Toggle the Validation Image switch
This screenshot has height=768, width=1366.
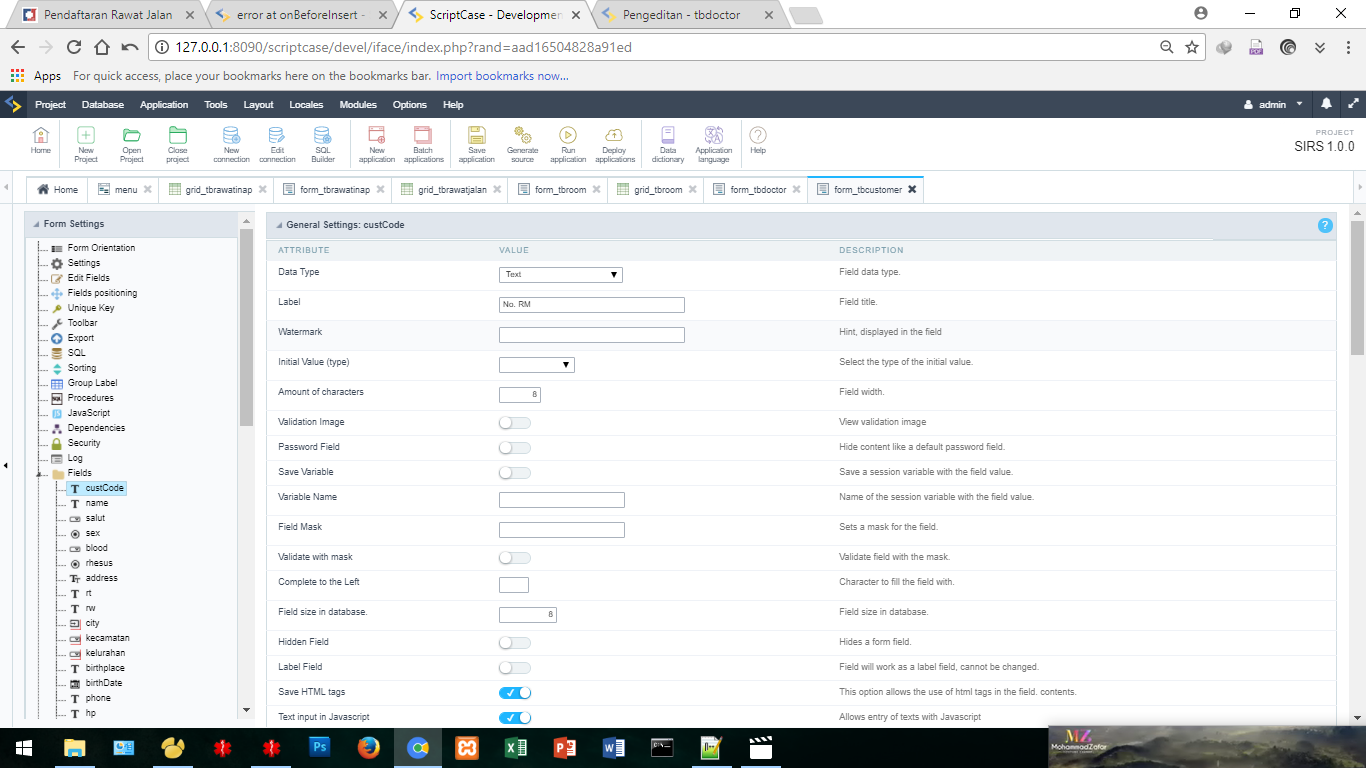(x=515, y=423)
